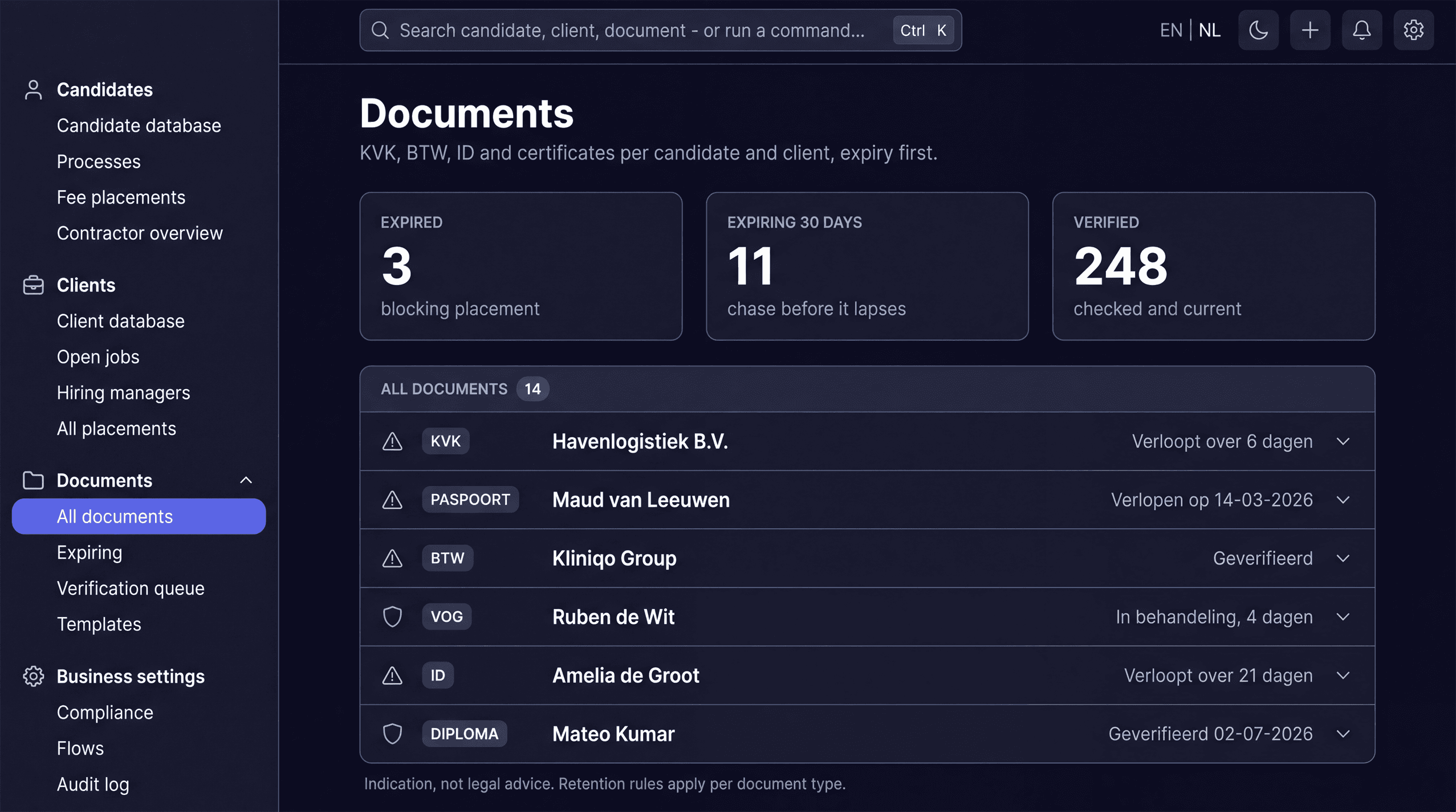Click the PASPOORT document type badge

tap(470, 500)
